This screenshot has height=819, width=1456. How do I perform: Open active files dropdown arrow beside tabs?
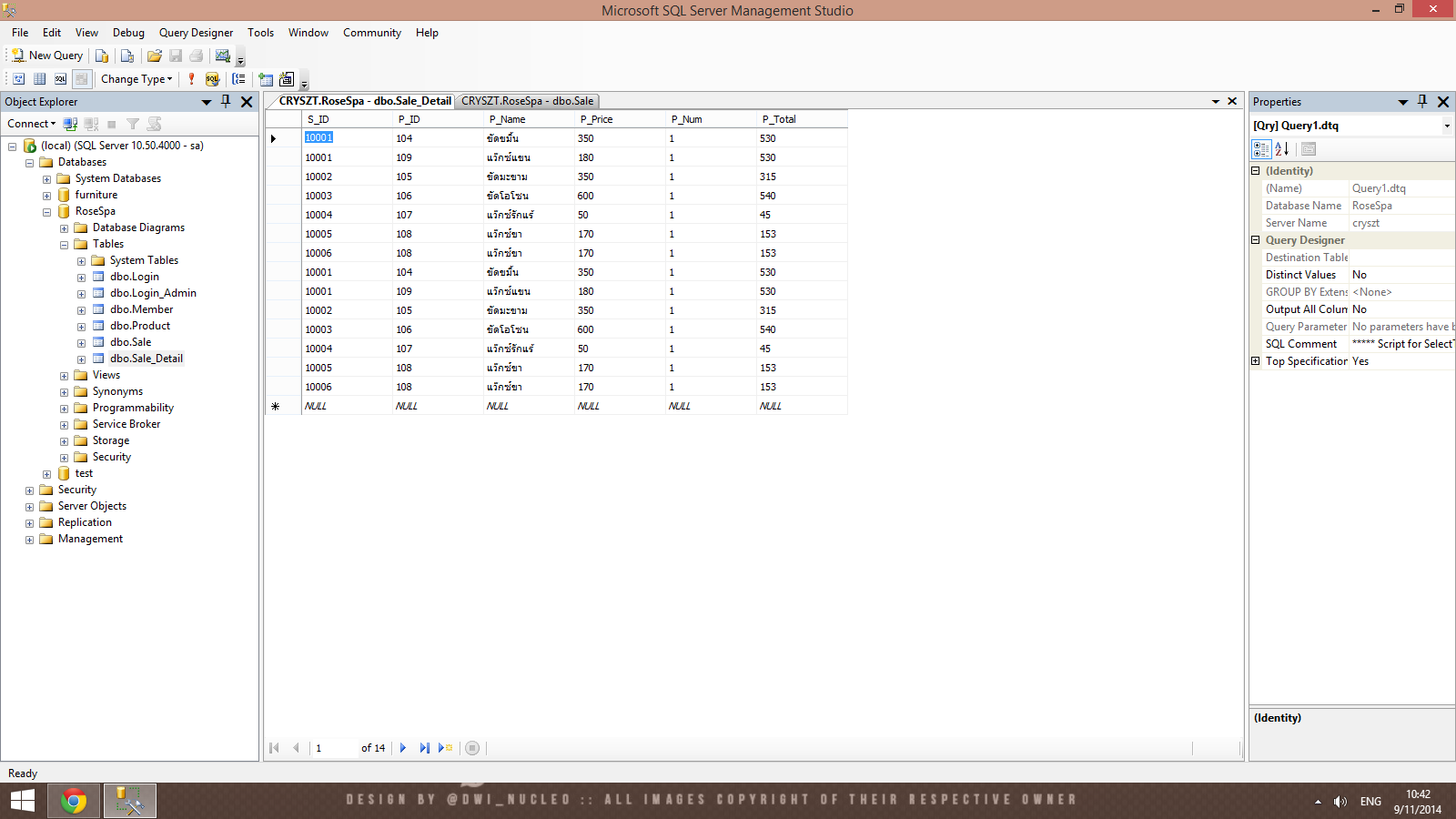[1216, 102]
